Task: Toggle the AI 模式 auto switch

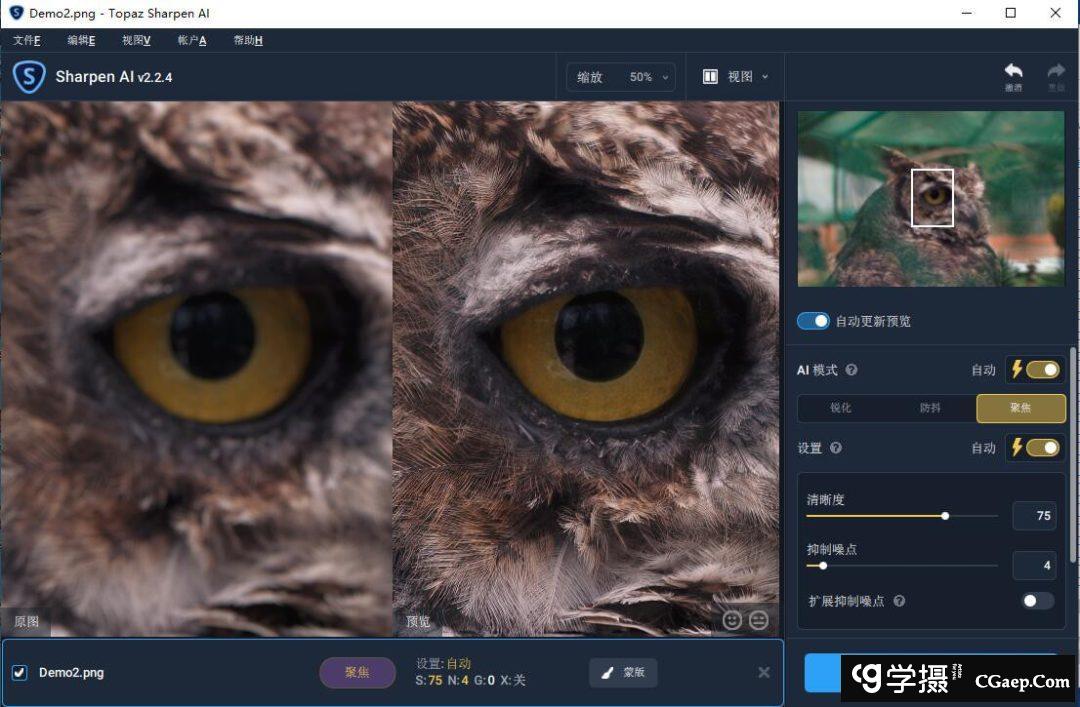Action: tap(1042, 370)
